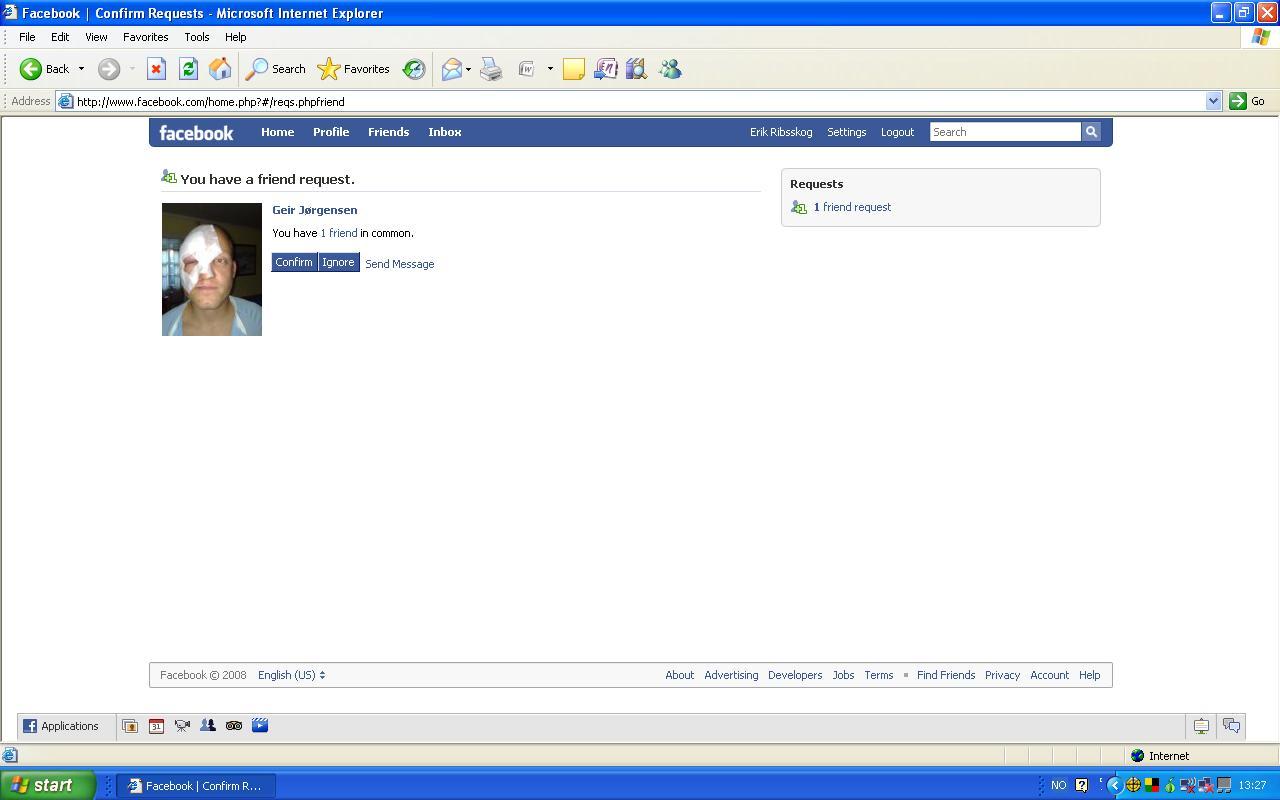Open the Developers footer link

(795, 675)
